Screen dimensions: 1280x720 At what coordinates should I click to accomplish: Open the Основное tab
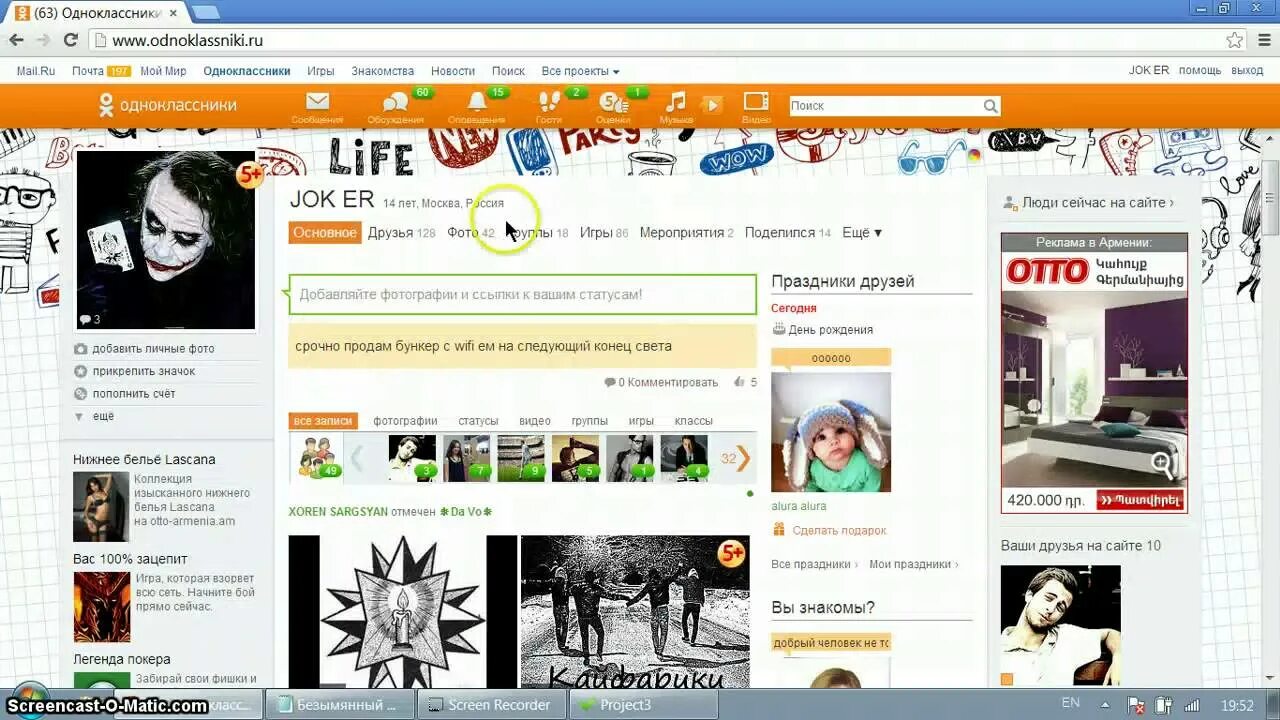(325, 232)
